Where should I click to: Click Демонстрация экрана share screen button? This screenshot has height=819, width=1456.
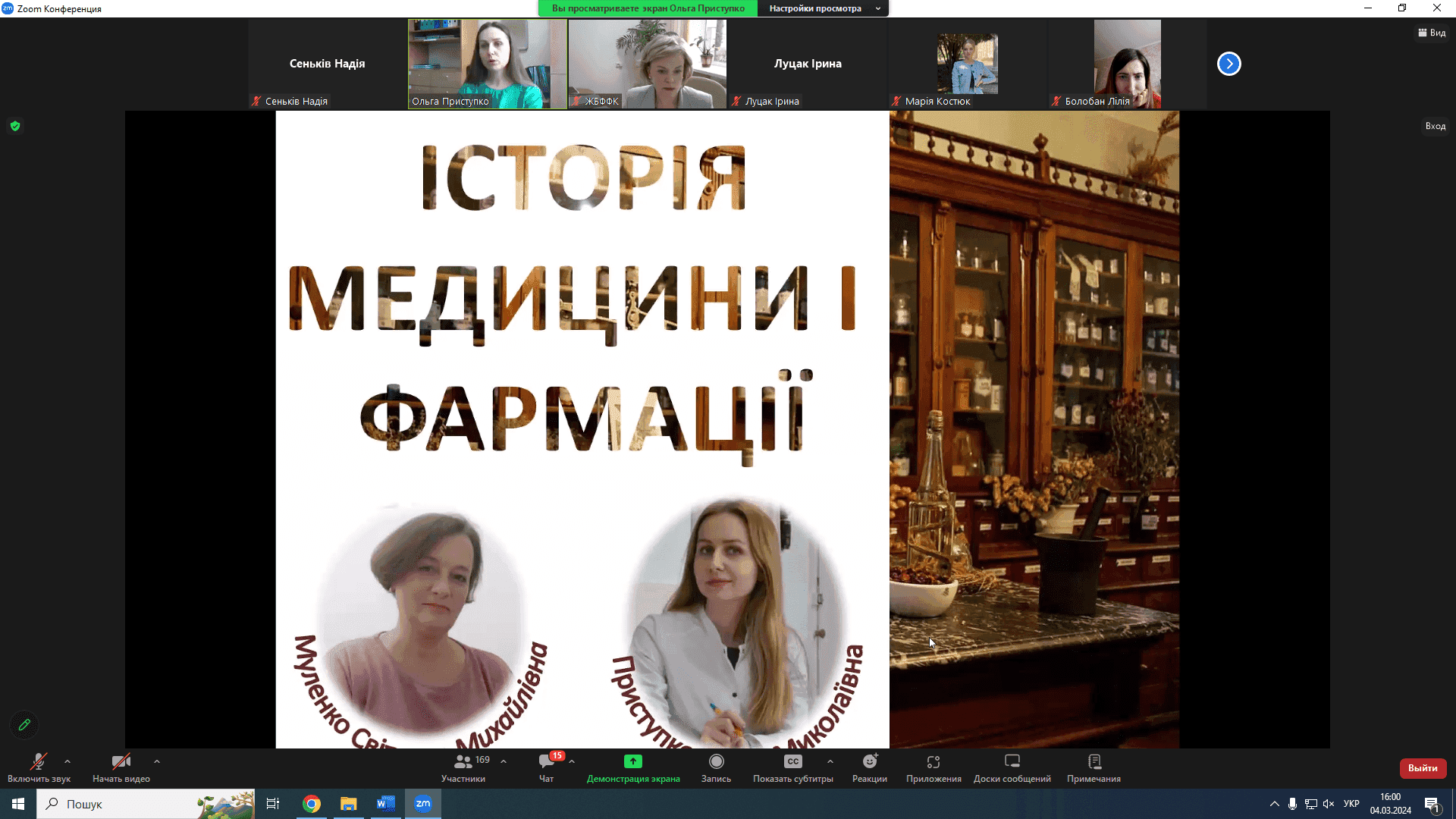click(x=633, y=767)
